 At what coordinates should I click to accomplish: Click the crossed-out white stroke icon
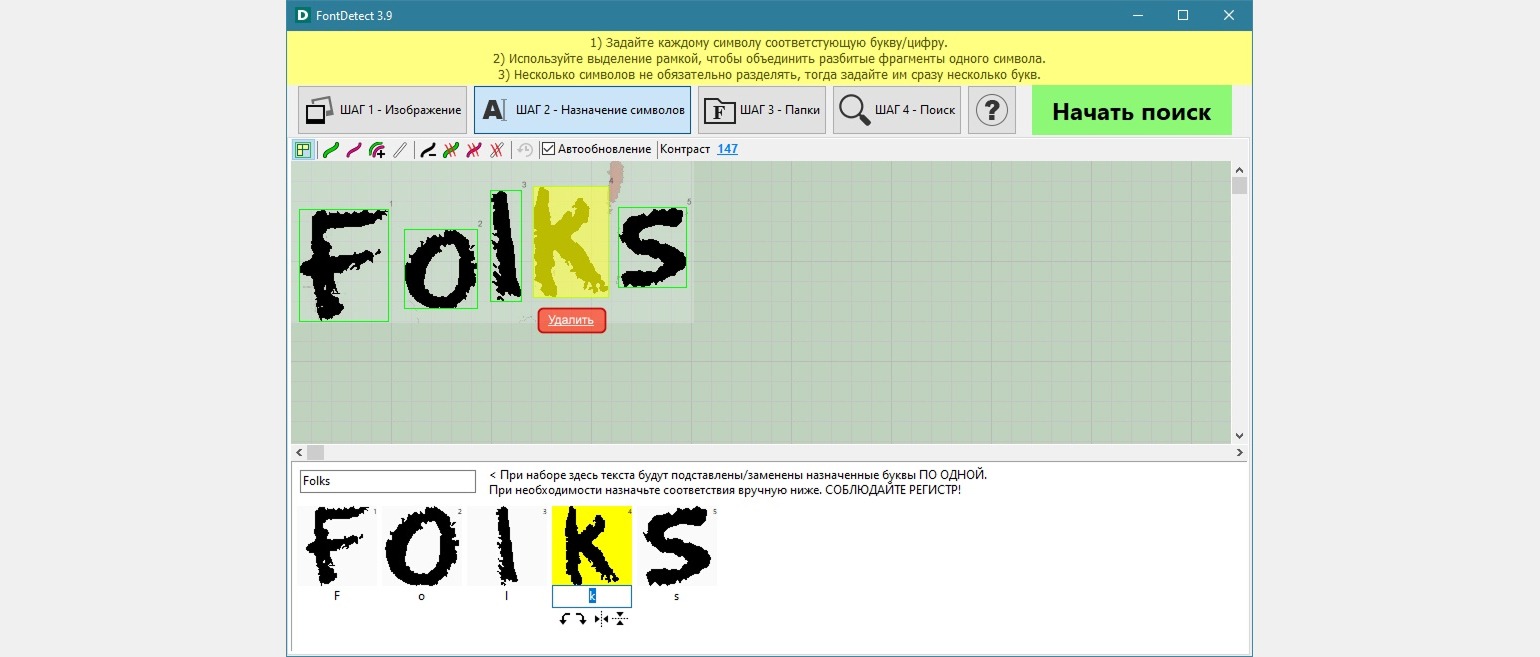pyautogui.click(x=497, y=150)
